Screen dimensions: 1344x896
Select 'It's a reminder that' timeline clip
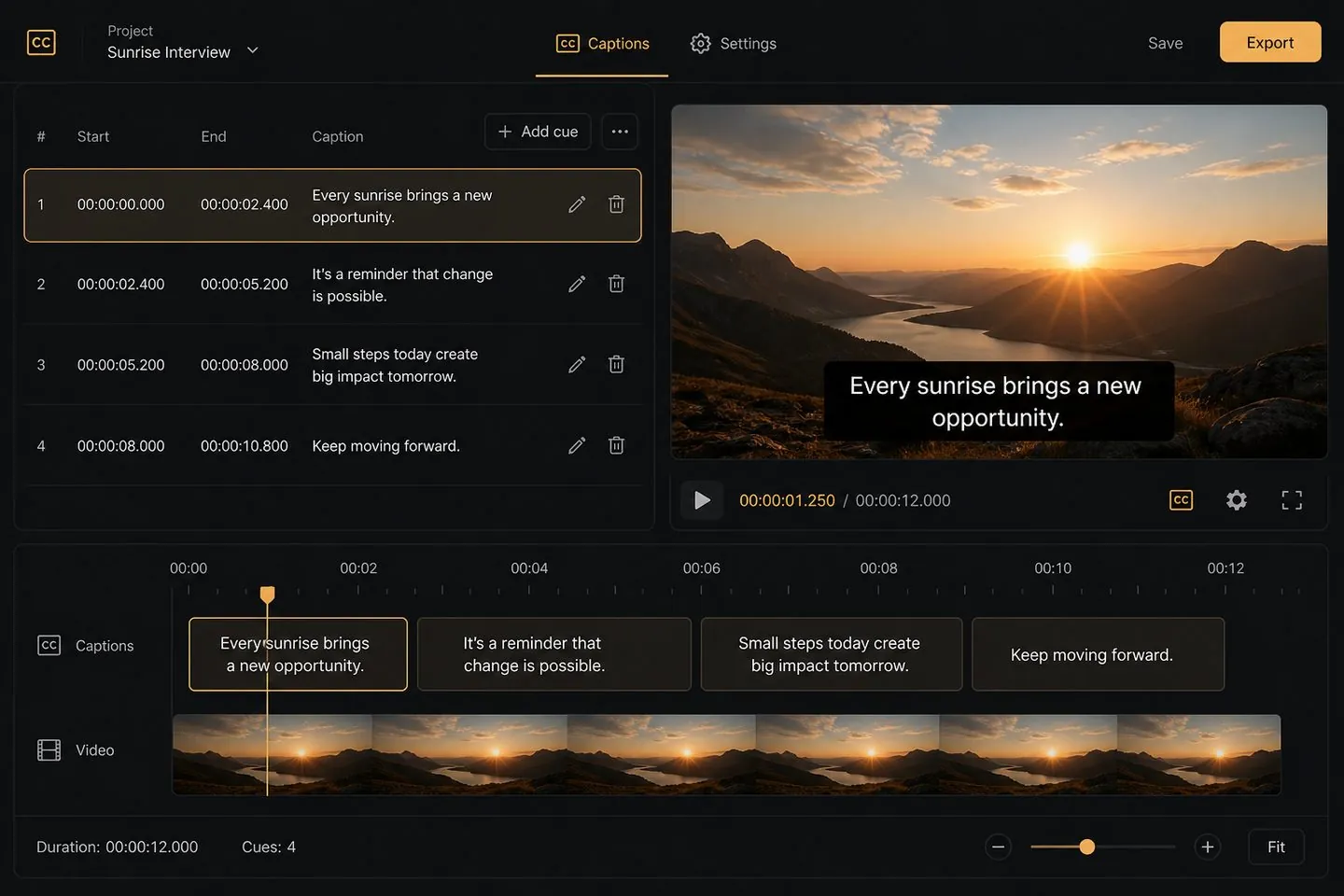click(x=554, y=654)
